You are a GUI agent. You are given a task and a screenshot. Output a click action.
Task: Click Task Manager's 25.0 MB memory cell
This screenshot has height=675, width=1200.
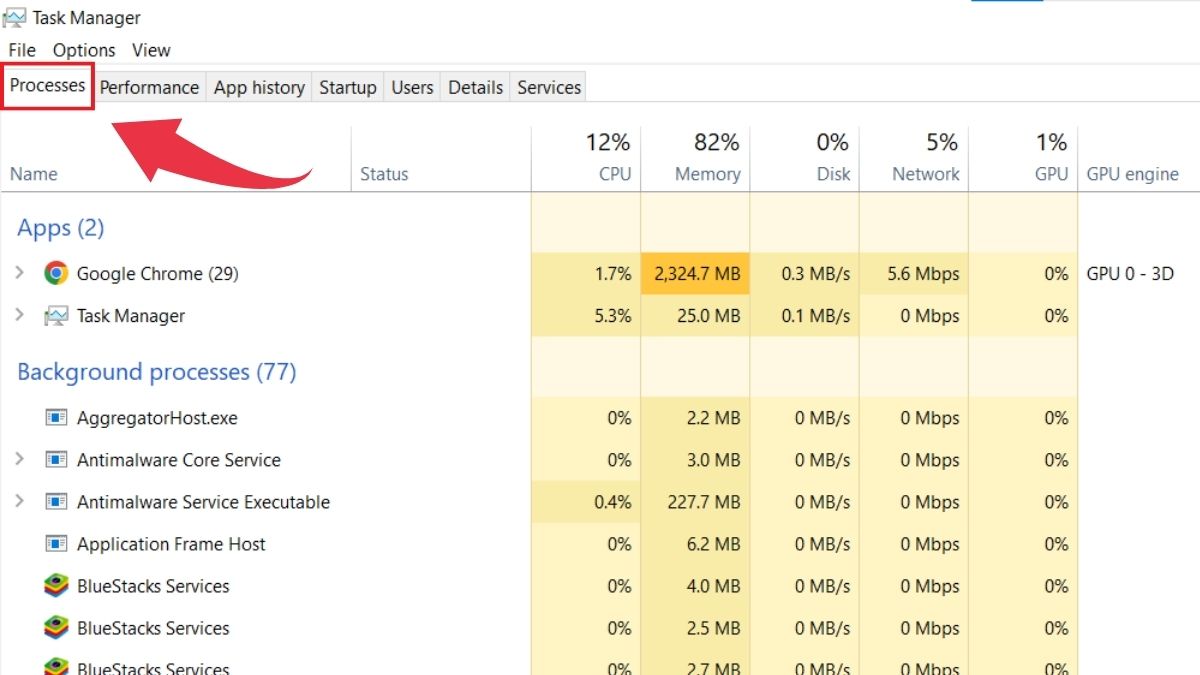[x=695, y=315]
